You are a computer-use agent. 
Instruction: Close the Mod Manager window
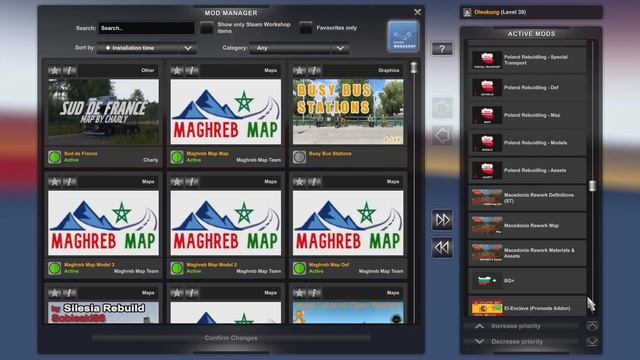click(x=417, y=12)
